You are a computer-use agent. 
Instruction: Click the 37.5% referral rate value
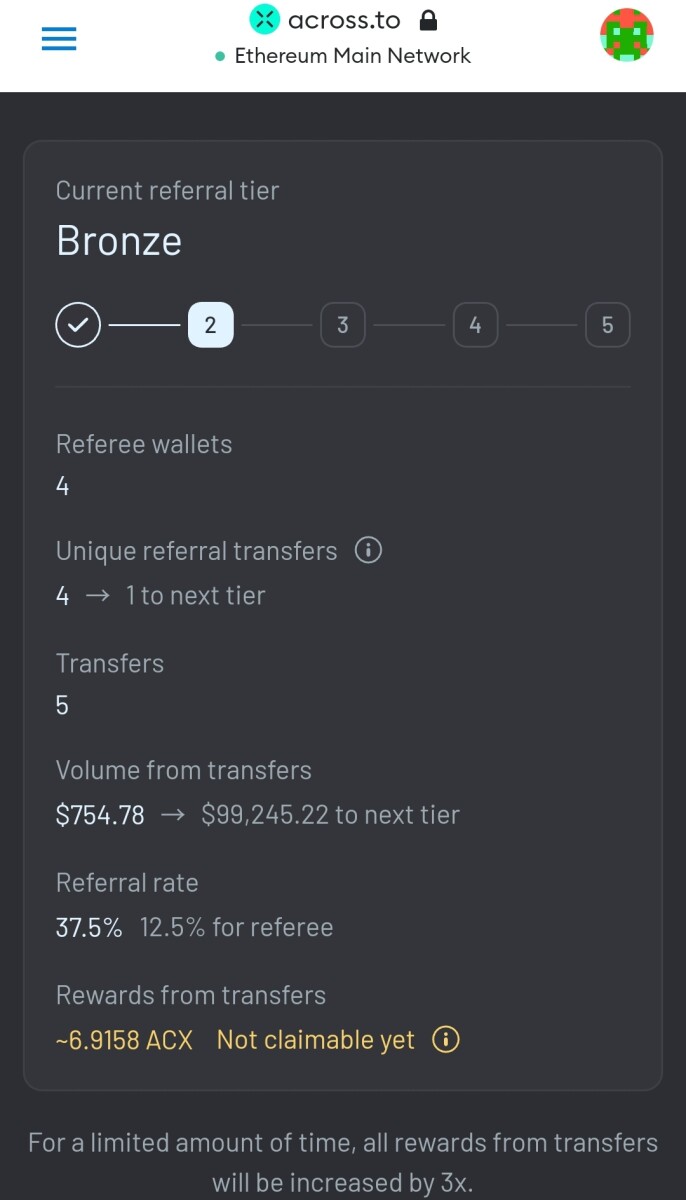(x=89, y=927)
